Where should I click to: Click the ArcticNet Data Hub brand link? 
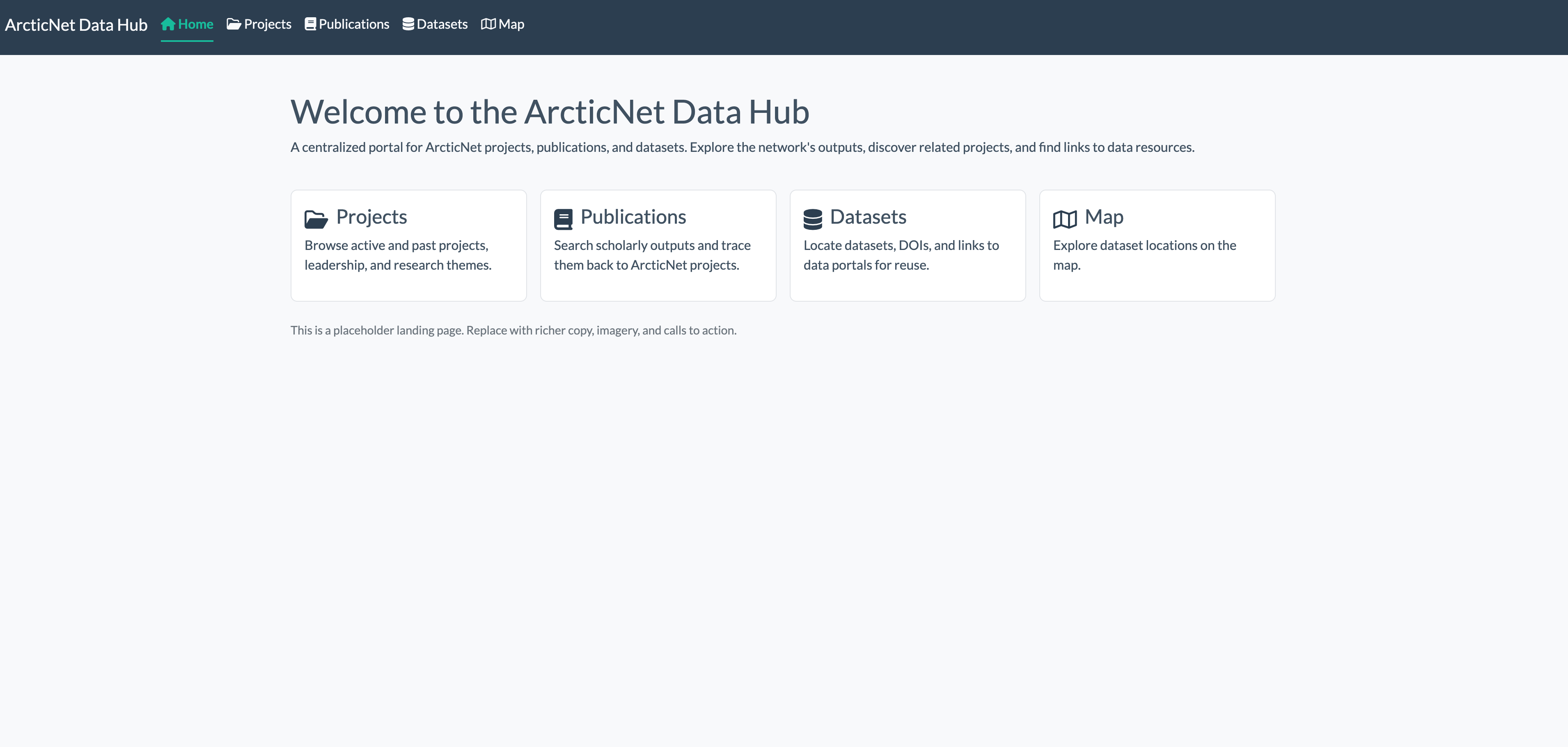coord(76,25)
